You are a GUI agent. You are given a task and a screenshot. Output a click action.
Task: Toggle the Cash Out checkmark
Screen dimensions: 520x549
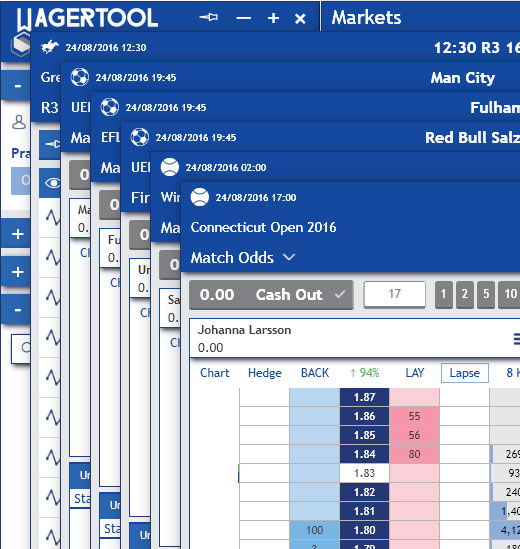coord(340,294)
